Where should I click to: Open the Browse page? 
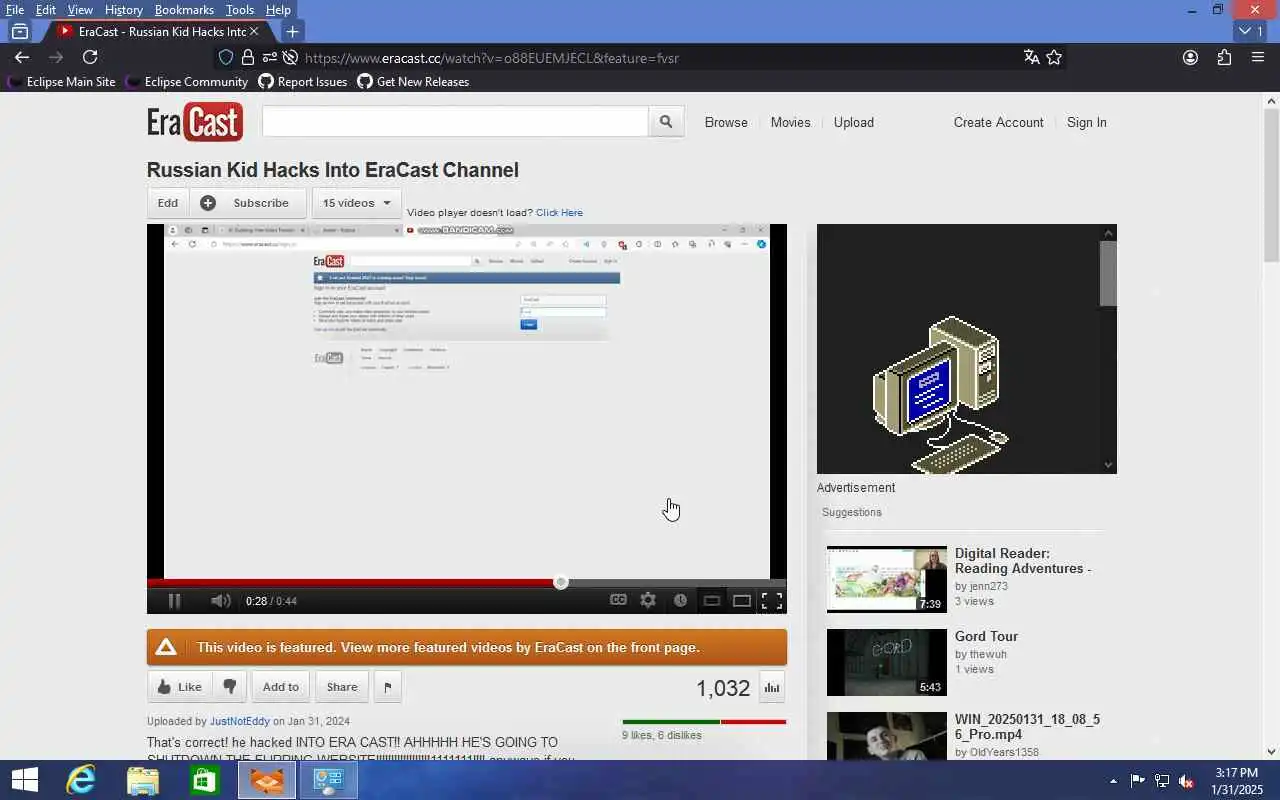pyautogui.click(x=726, y=122)
